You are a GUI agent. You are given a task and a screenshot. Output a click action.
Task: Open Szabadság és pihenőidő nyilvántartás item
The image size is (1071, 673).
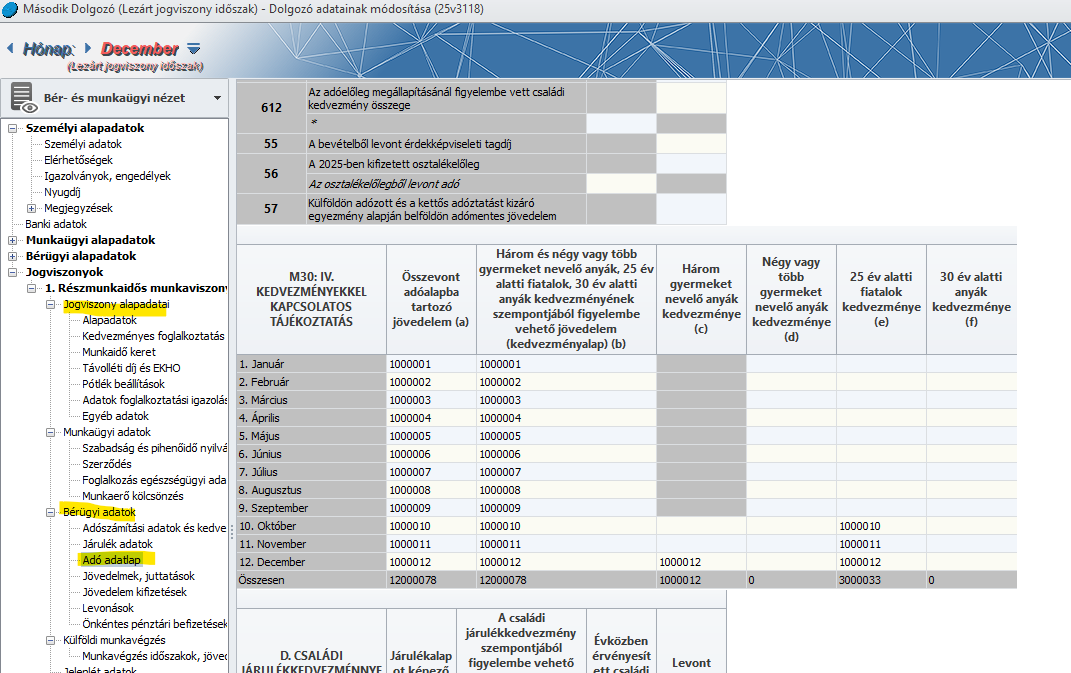coord(154,448)
